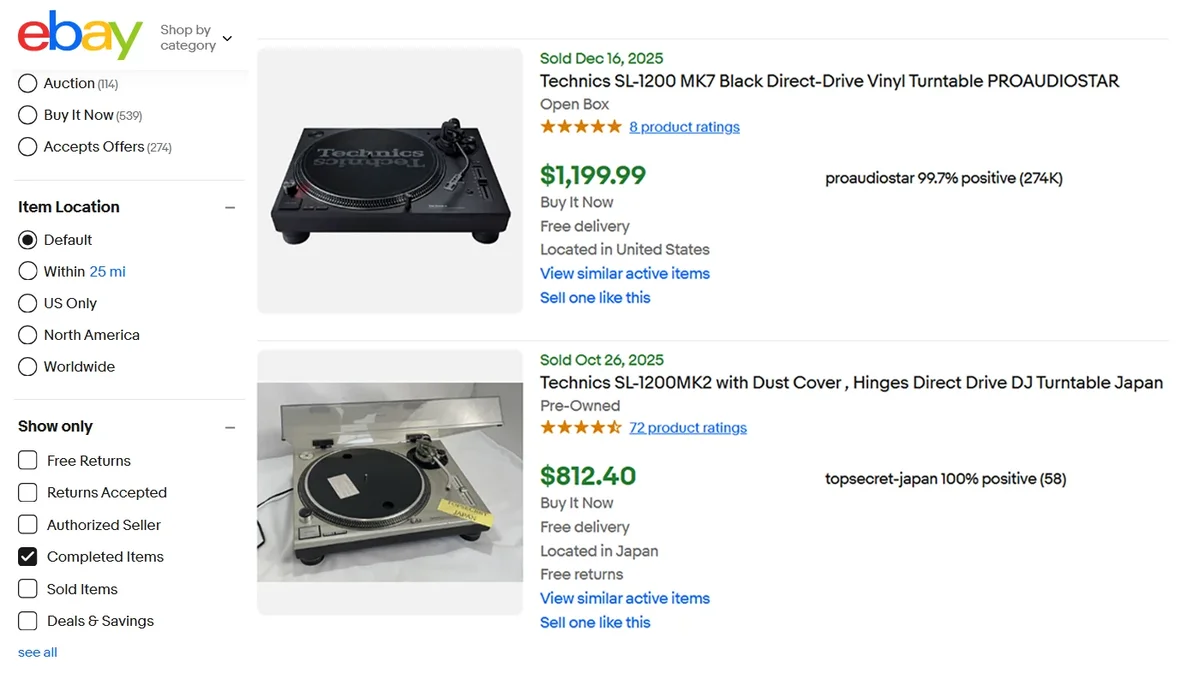1200x673 pixels.
Task: Tick the Authorized Seller checkbox
Action: (x=28, y=525)
